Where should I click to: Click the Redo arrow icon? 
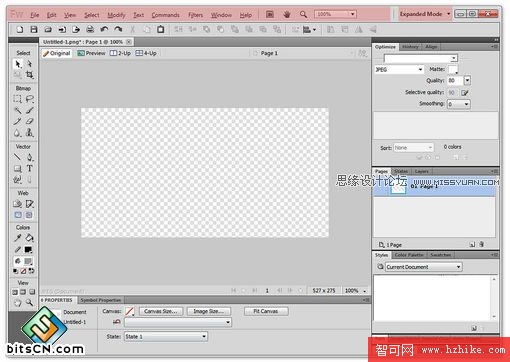118,29
